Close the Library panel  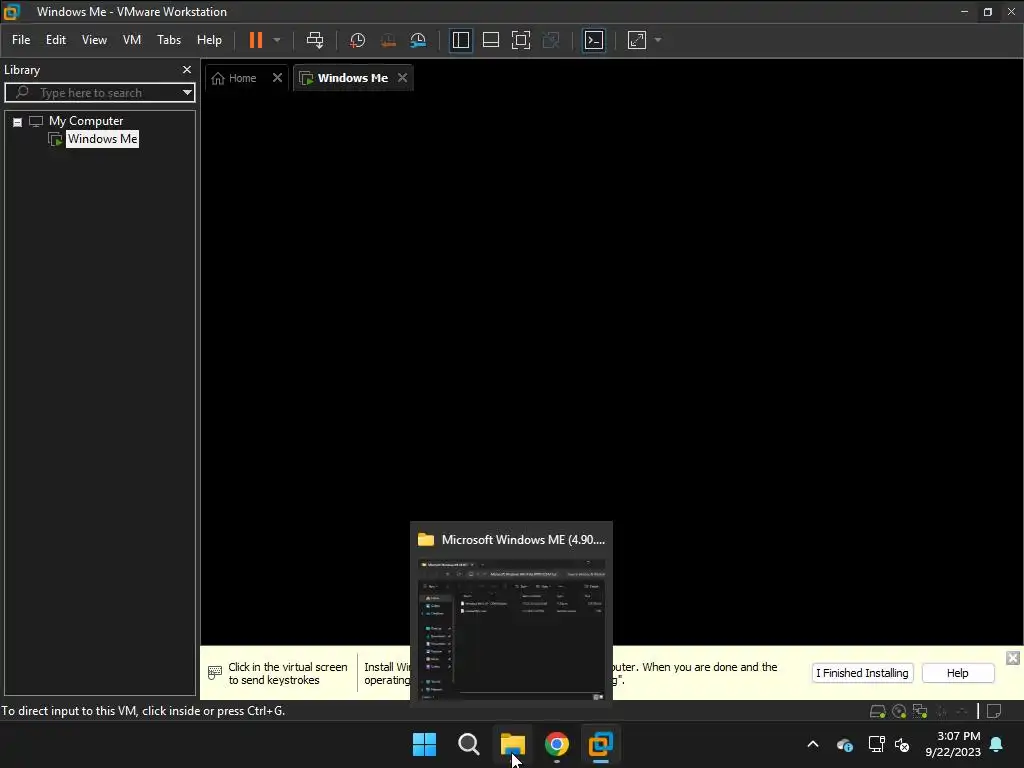(187, 69)
